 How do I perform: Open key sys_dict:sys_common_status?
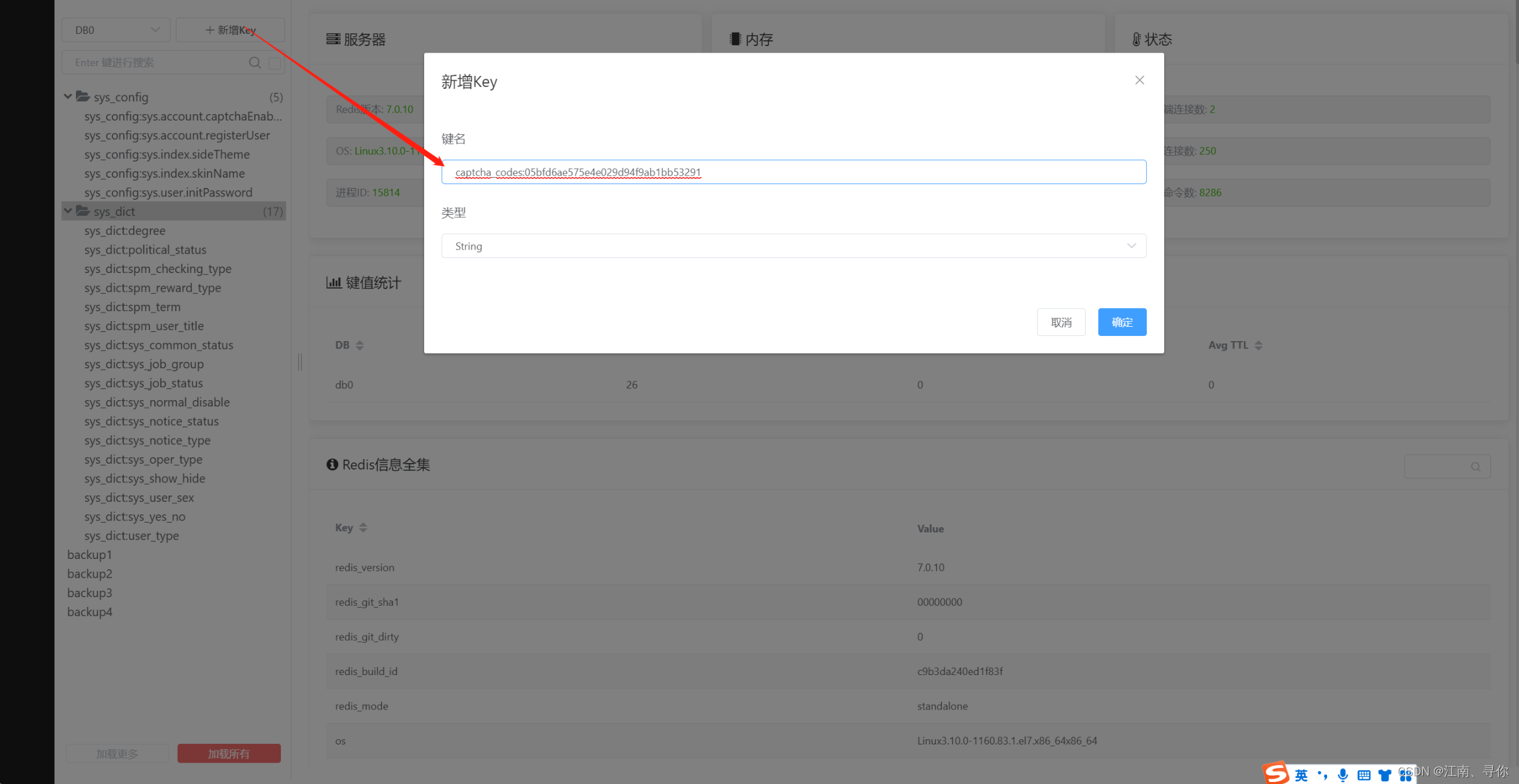coord(158,345)
